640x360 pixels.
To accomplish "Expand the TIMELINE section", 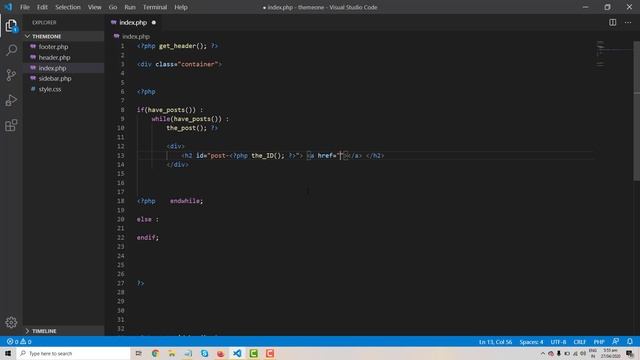I will (x=63, y=331).
